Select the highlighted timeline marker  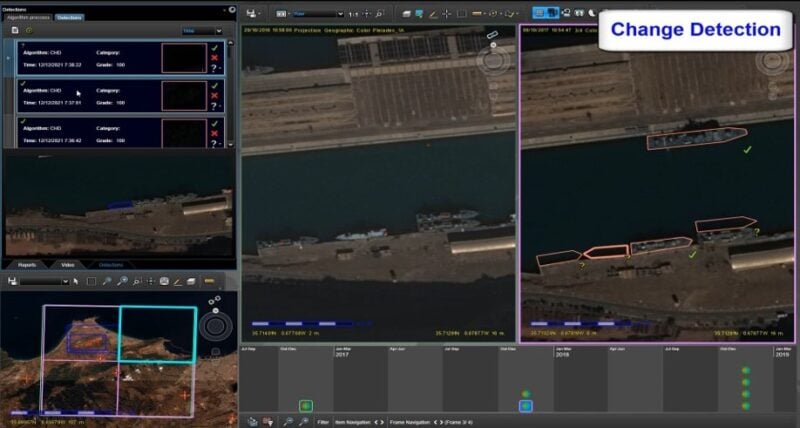point(525,406)
